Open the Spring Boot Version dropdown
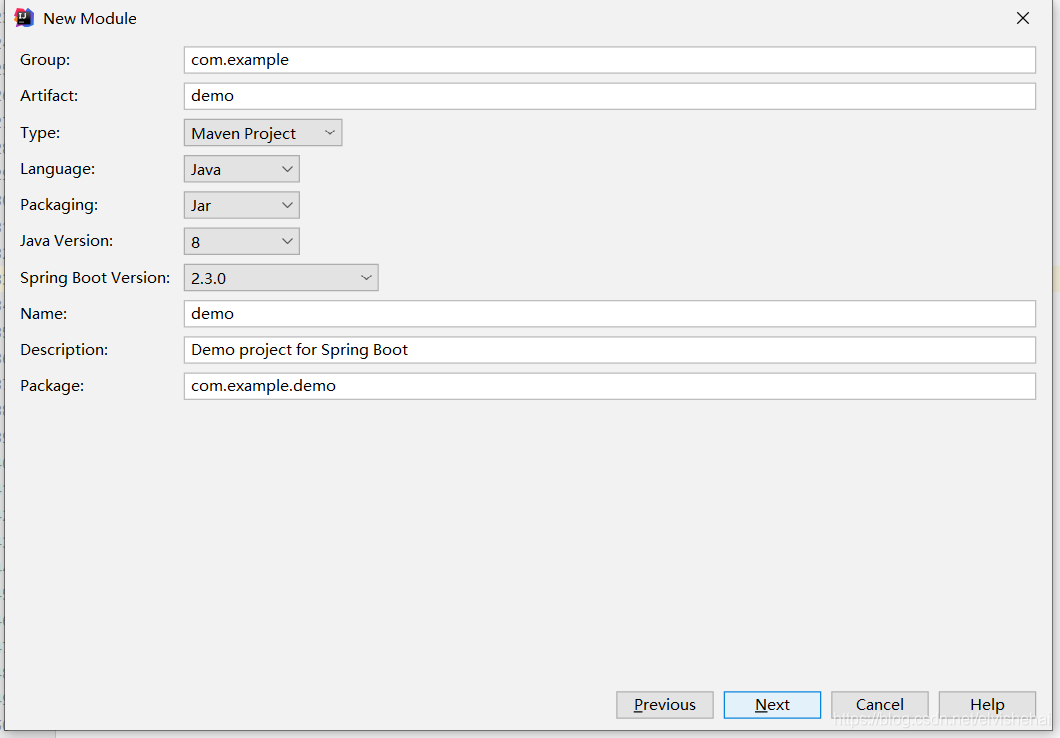Viewport: 1060px width, 738px height. 281,278
